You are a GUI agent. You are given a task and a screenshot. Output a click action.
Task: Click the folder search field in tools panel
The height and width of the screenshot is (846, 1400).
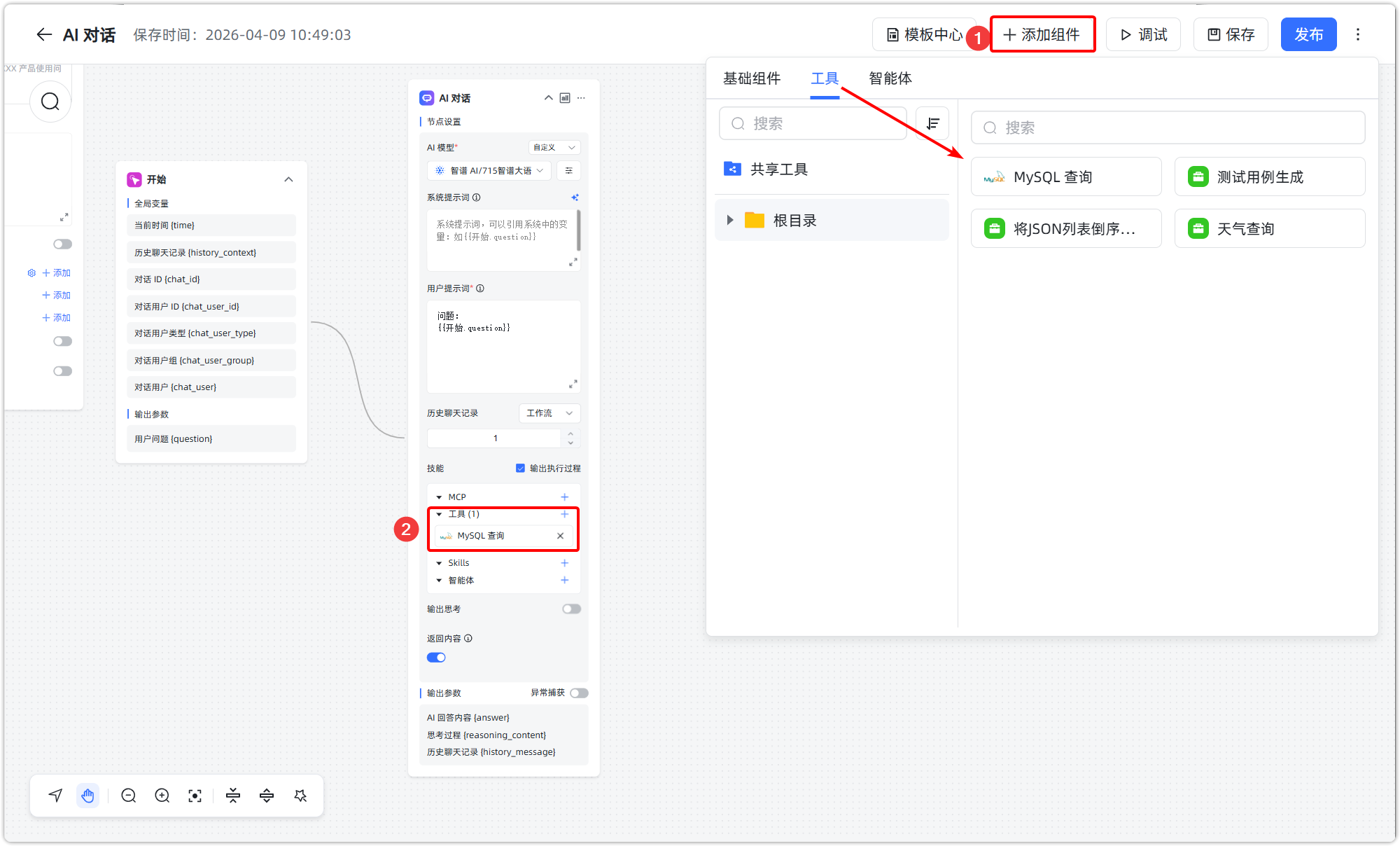813,124
